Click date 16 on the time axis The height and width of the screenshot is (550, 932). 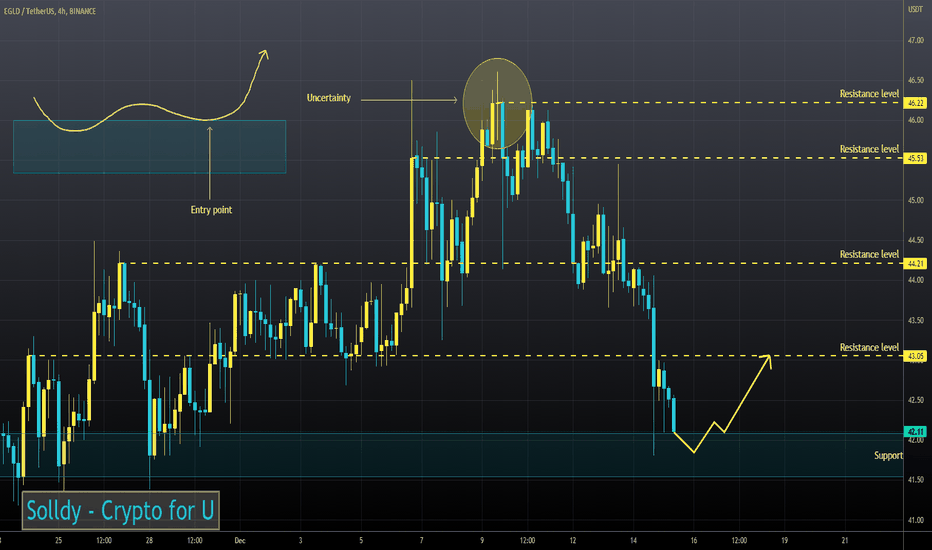coord(694,540)
